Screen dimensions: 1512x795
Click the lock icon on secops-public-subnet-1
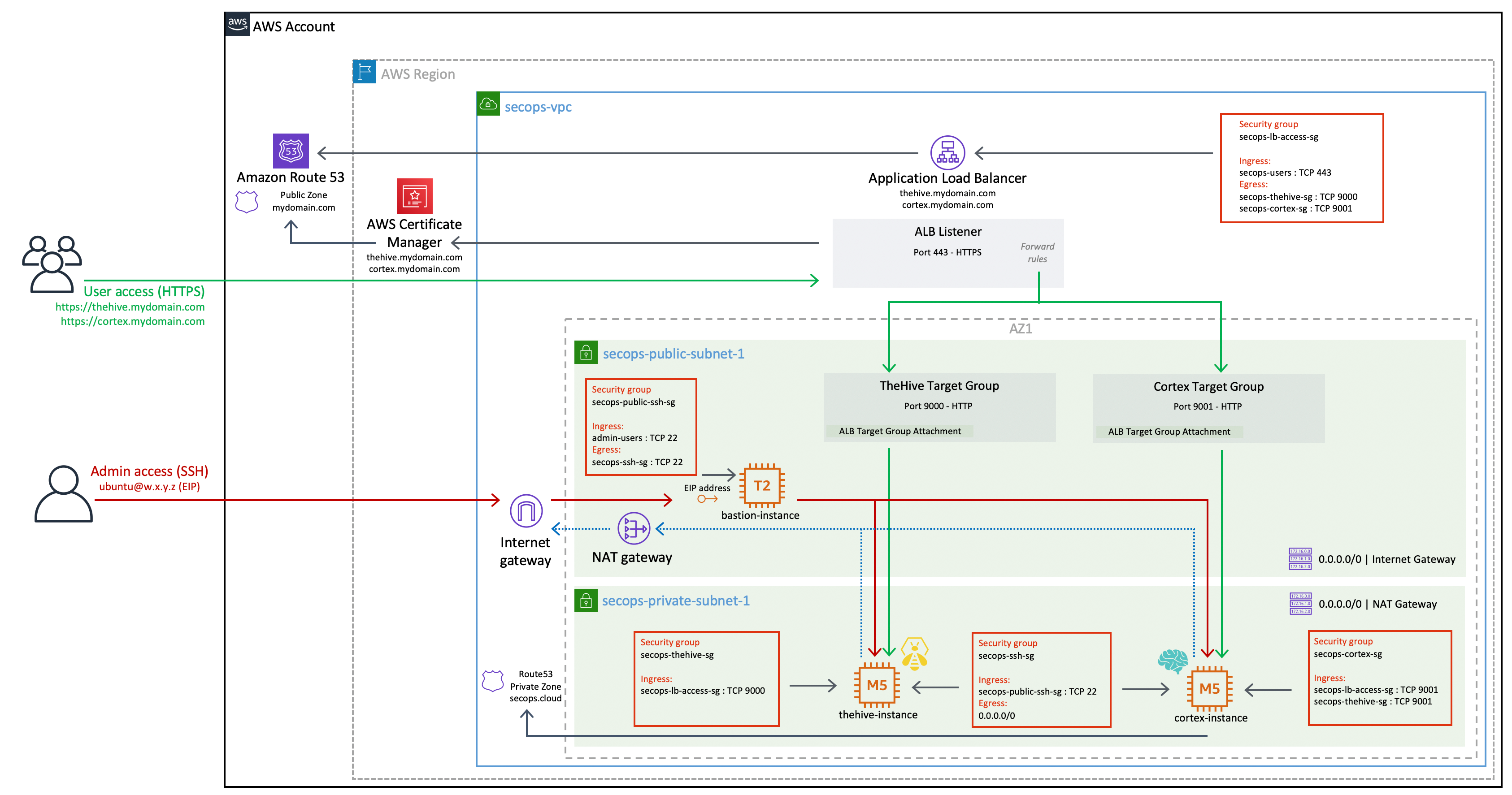[587, 352]
